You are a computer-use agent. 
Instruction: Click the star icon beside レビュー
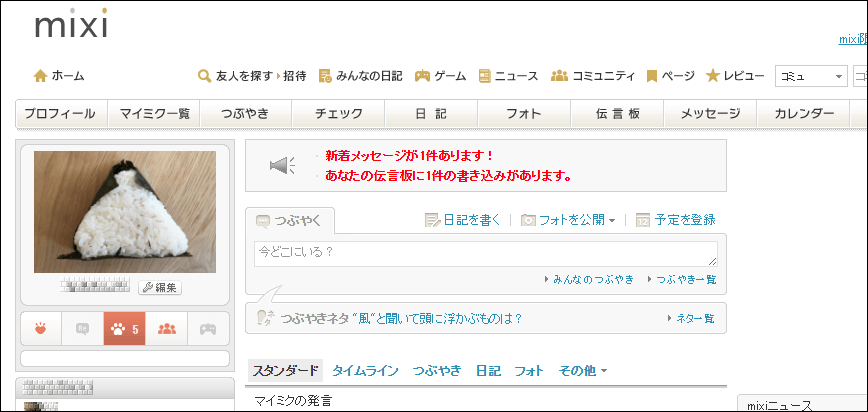click(712, 76)
